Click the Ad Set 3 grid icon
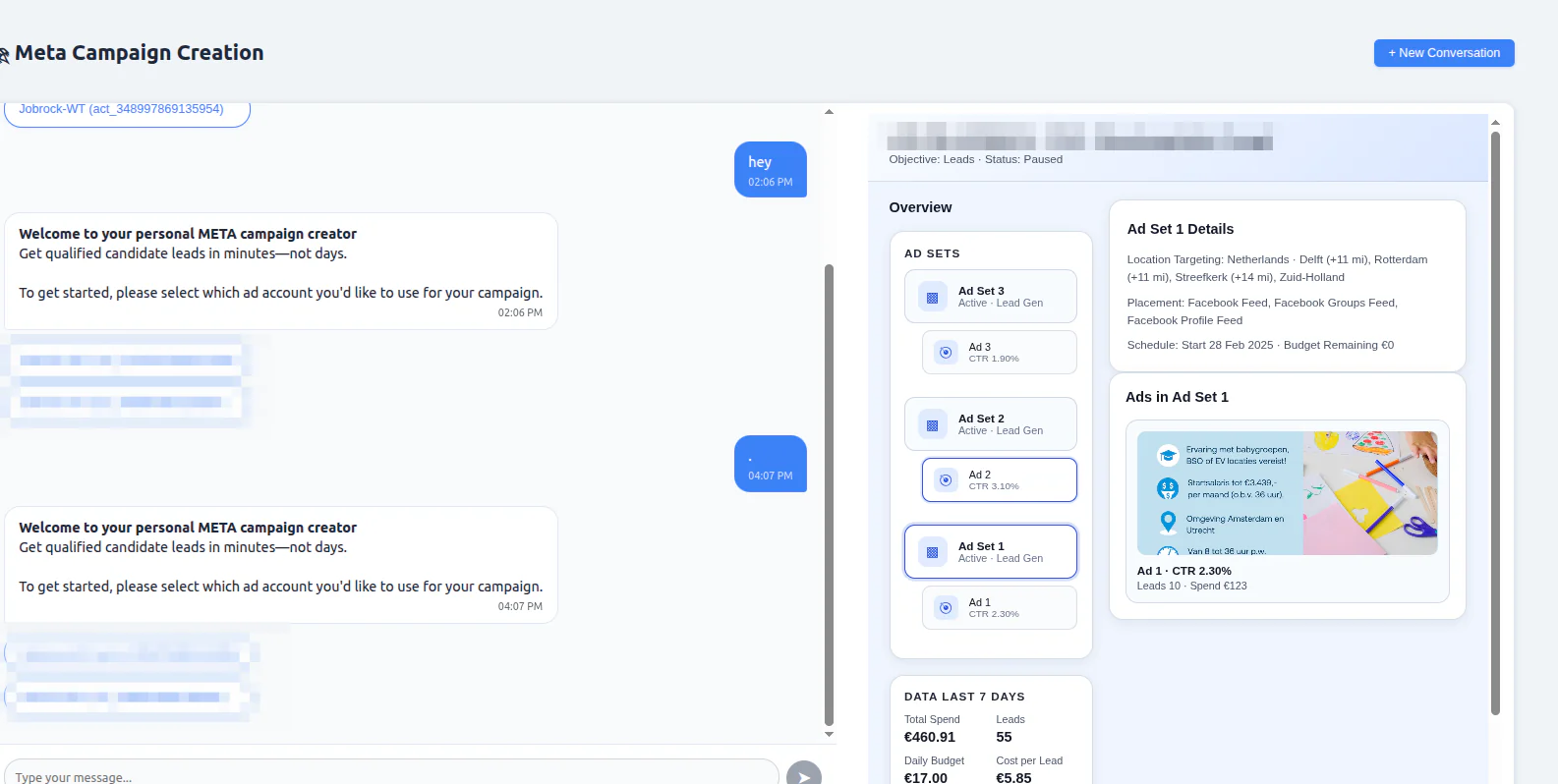This screenshot has width=1558, height=784. click(932, 297)
